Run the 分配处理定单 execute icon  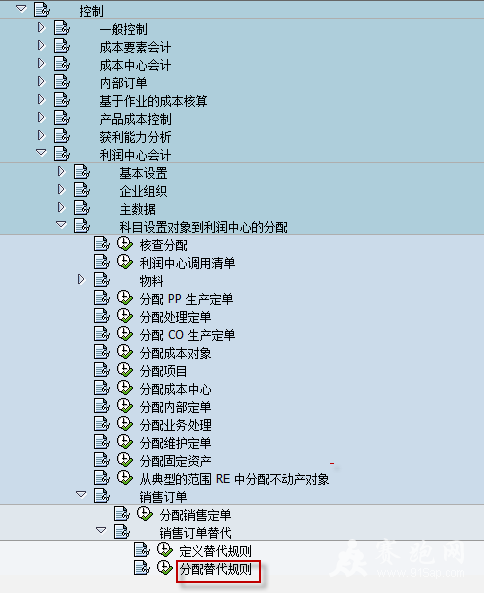pyautogui.click(x=124, y=316)
